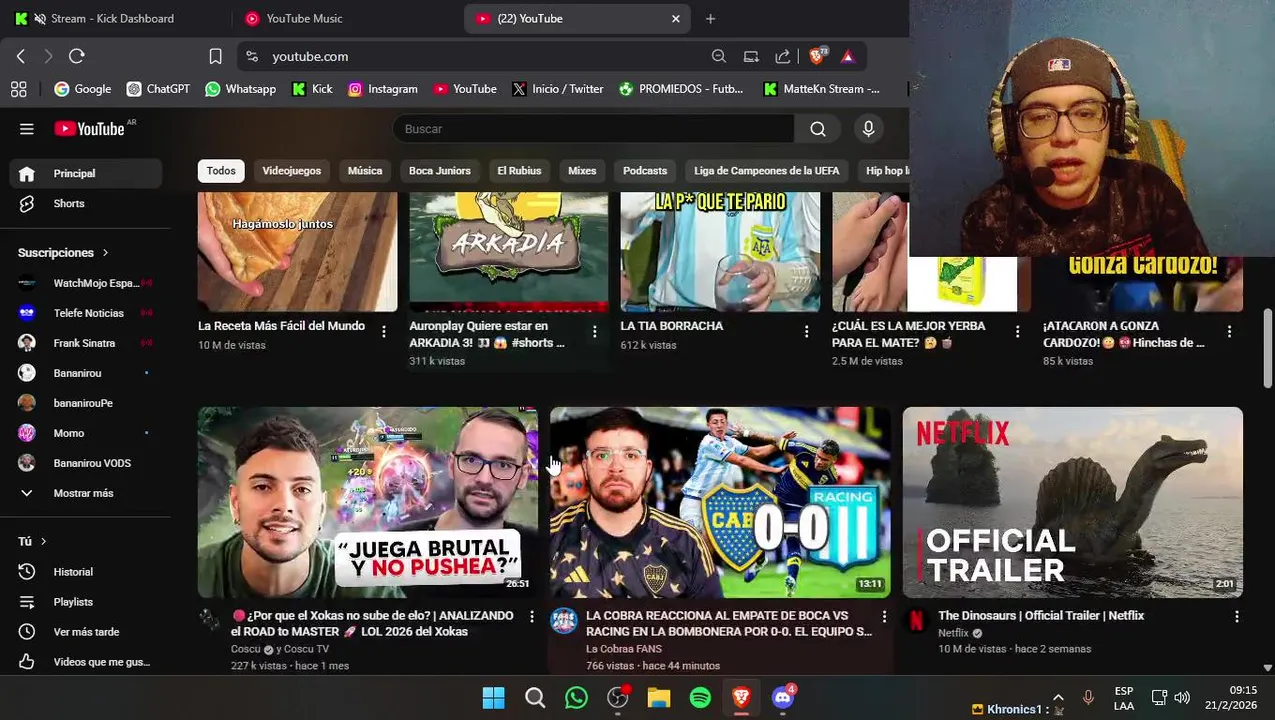Open options for Gonza Cardozo short
The height and width of the screenshot is (720, 1275).
[x=1229, y=331]
